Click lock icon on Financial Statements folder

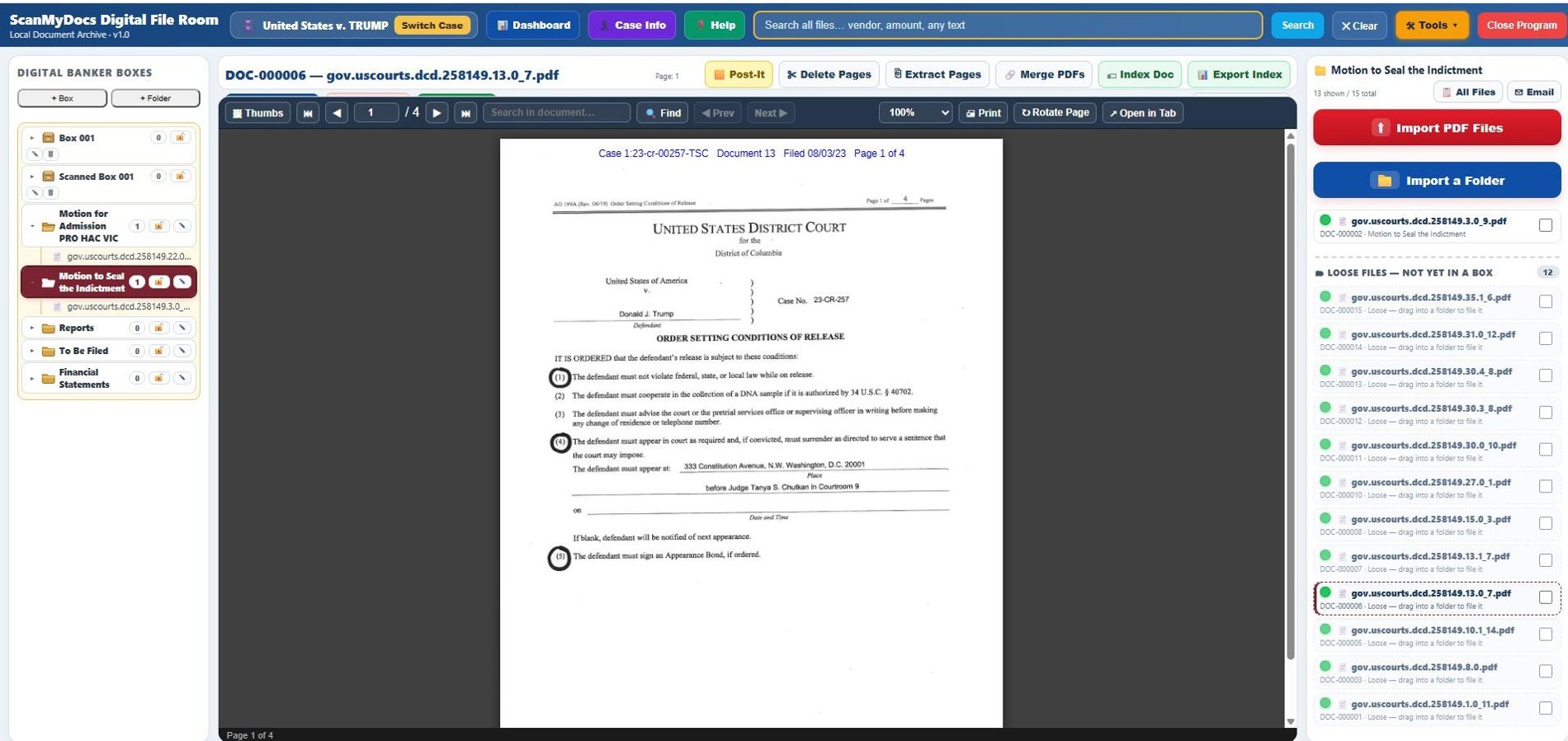coord(158,378)
